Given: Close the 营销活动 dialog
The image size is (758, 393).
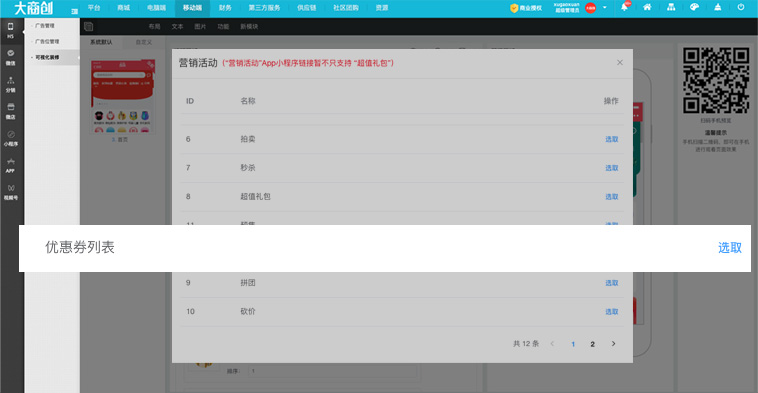Looking at the screenshot, I should 620,62.
